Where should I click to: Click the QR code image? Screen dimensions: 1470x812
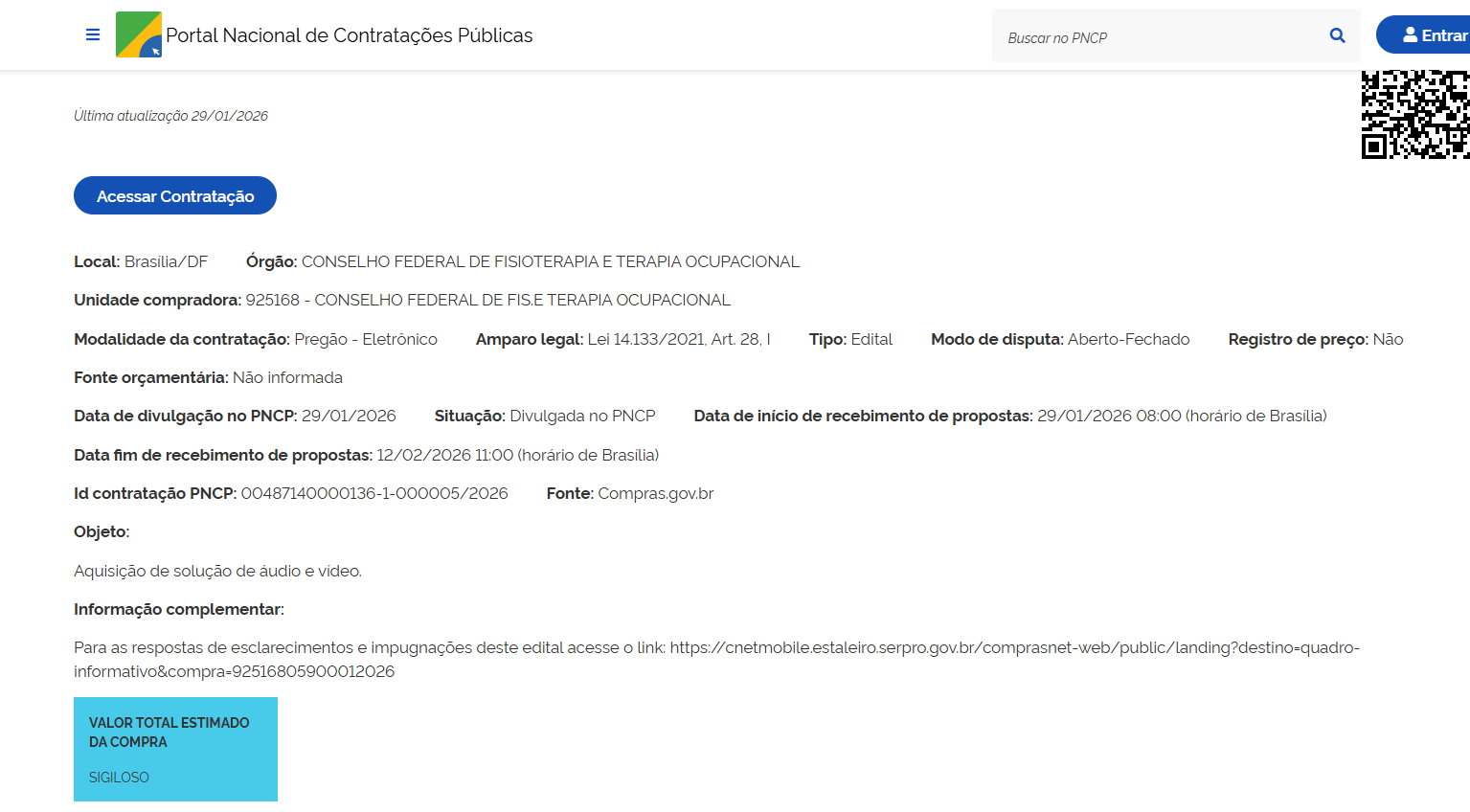(1414, 115)
